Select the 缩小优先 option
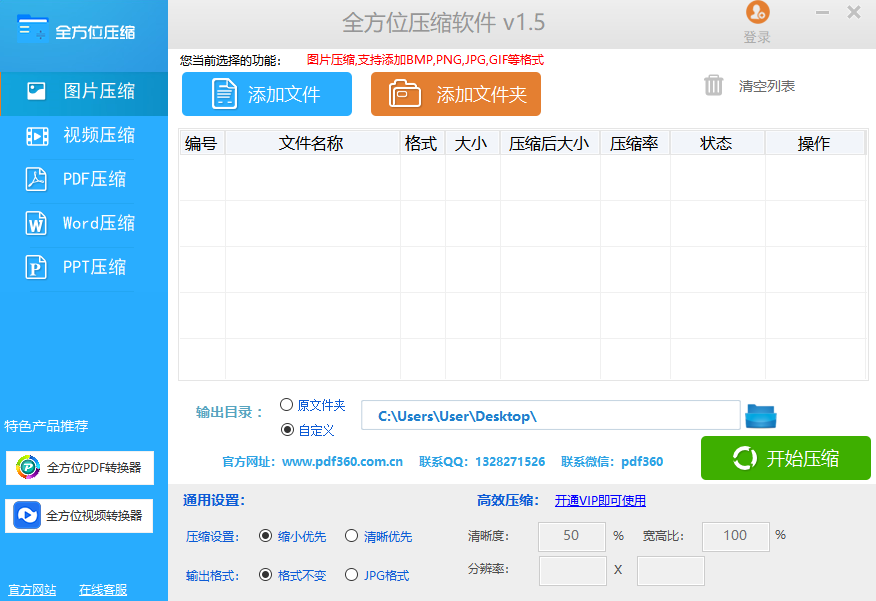Image resolution: width=876 pixels, height=601 pixels. [265, 536]
